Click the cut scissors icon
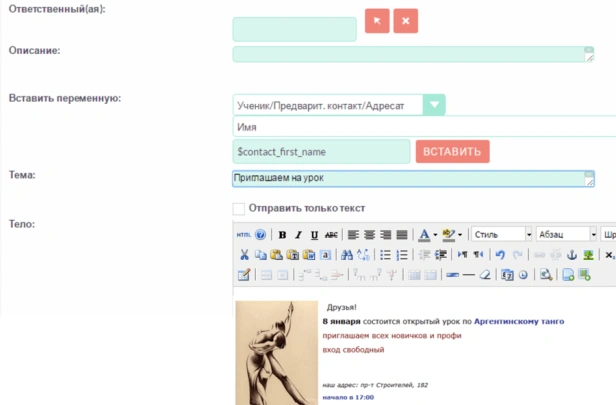The height and width of the screenshot is (405, 616). 243,255
